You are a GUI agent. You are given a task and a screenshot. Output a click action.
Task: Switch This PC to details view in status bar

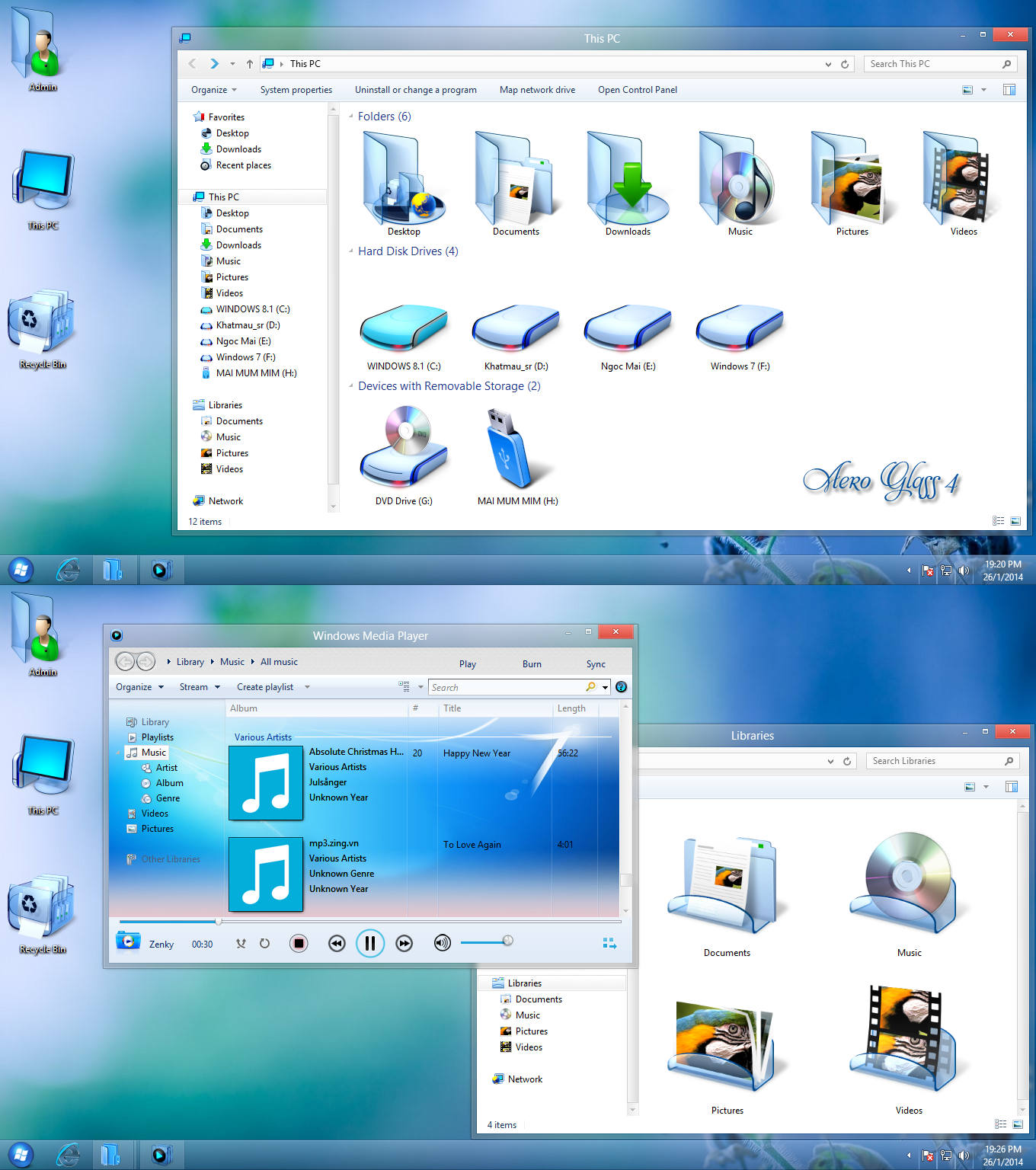(x=998, y=521)
